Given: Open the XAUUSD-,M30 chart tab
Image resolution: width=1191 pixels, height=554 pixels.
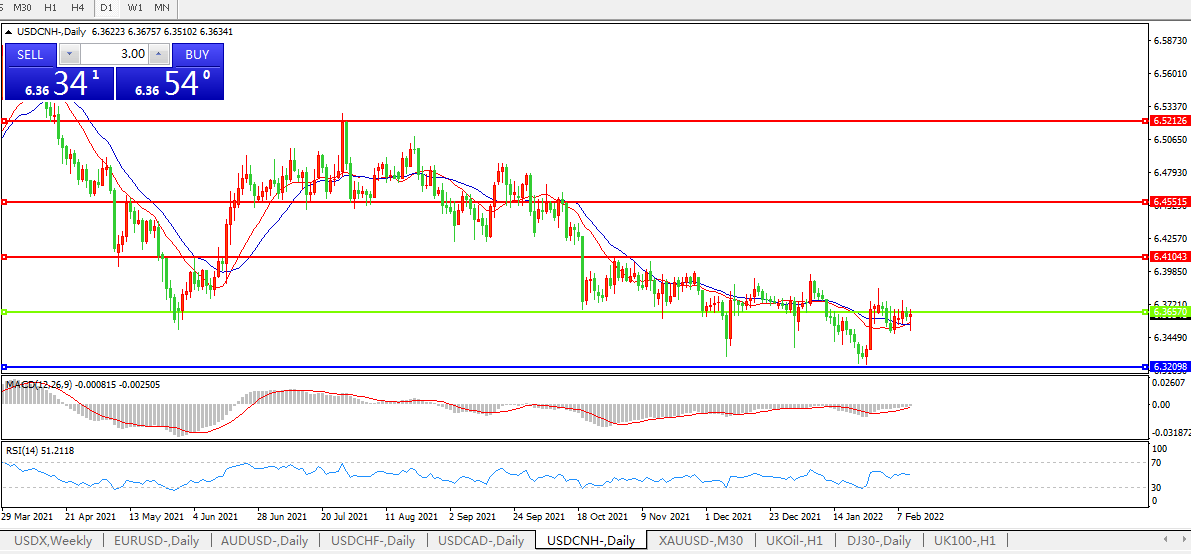Looking at the screenshot, I should tap(700, 541).
